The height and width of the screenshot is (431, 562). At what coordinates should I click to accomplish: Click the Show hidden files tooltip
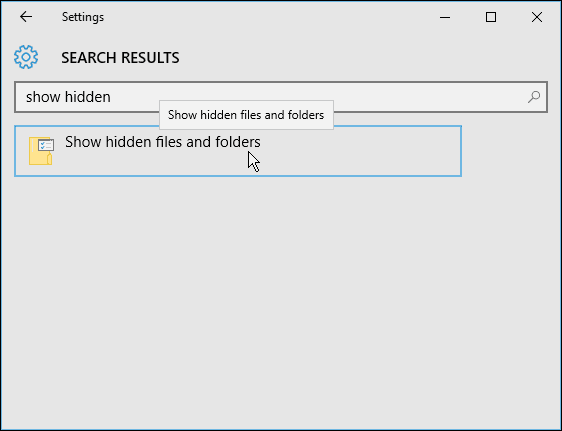pos(246,115)
